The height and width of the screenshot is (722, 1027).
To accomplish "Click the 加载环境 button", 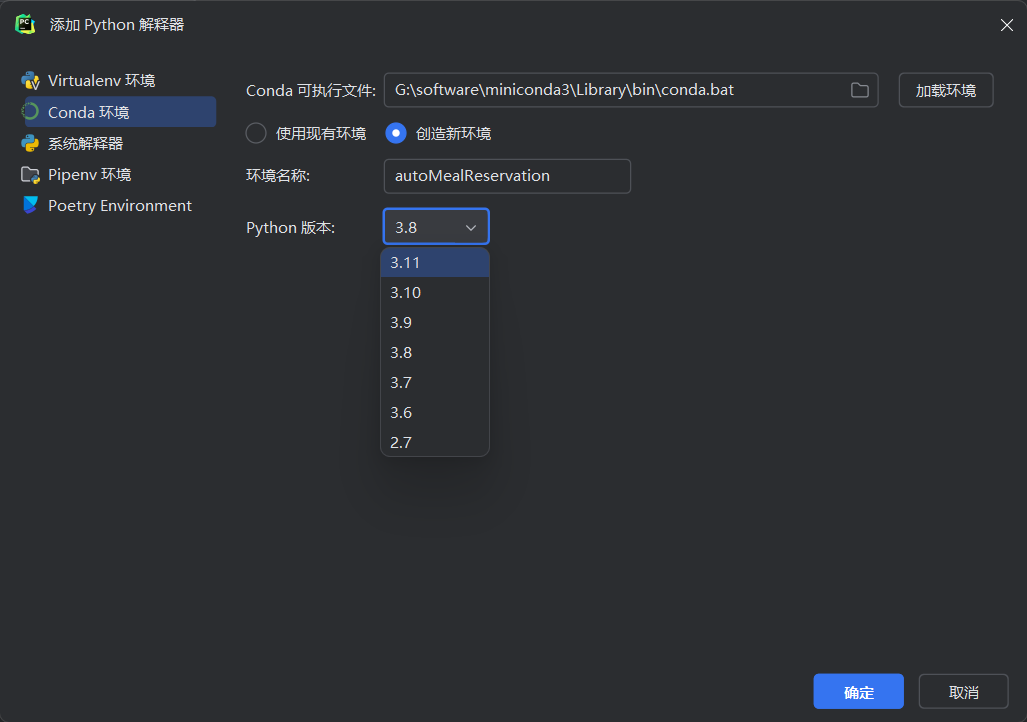I will (946, 90).
